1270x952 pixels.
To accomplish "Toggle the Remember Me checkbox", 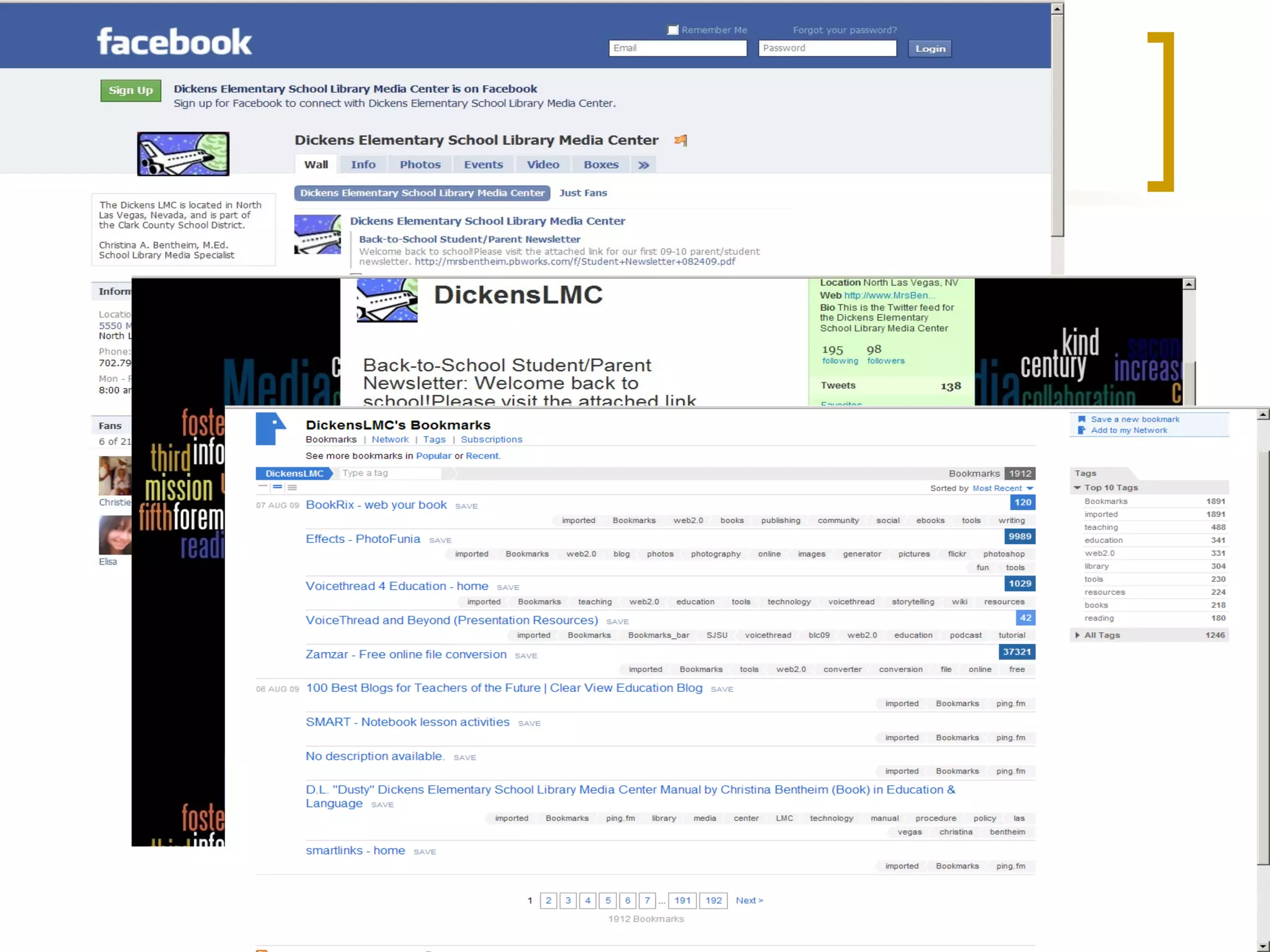I will [x=673, y=30].
